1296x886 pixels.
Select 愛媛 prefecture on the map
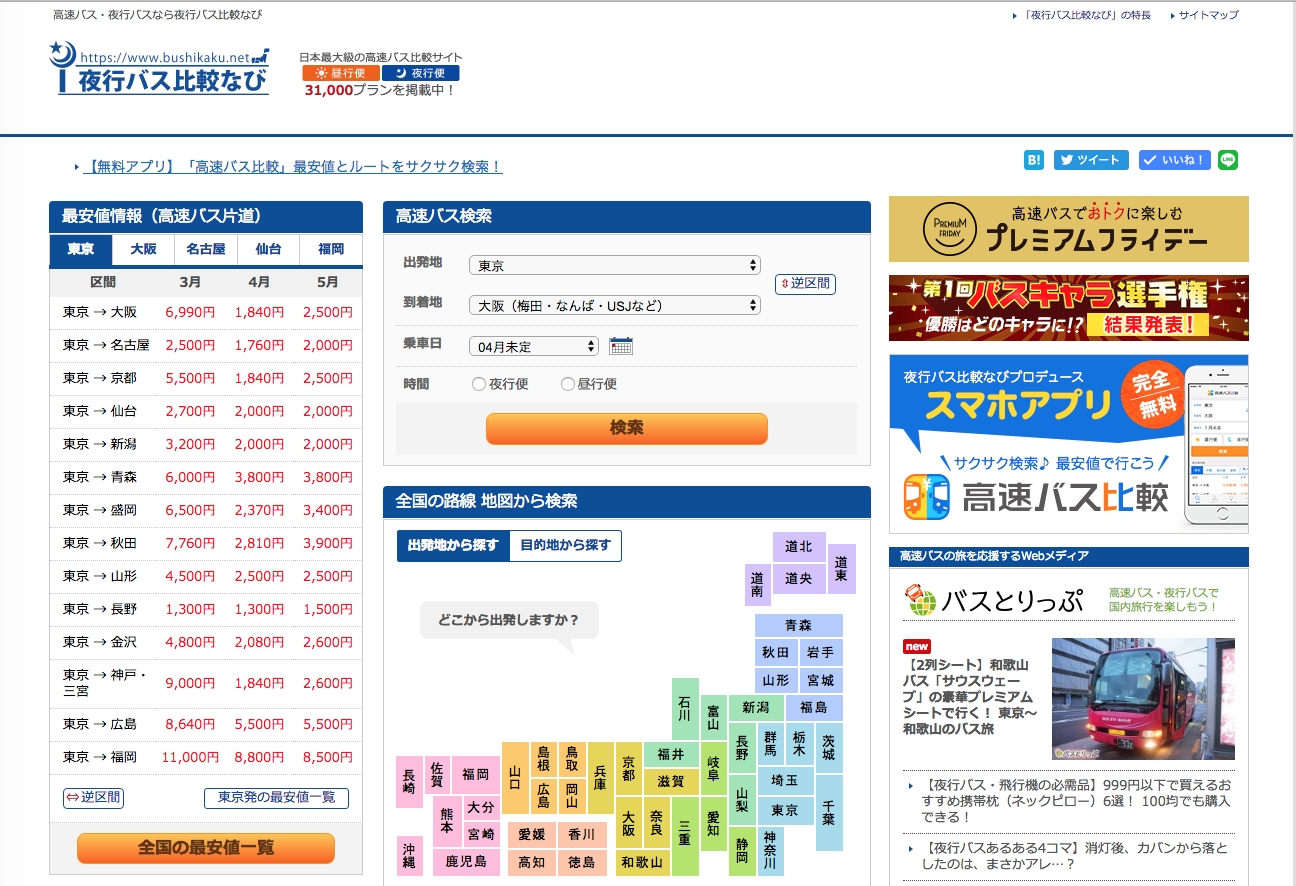[531, 833]
